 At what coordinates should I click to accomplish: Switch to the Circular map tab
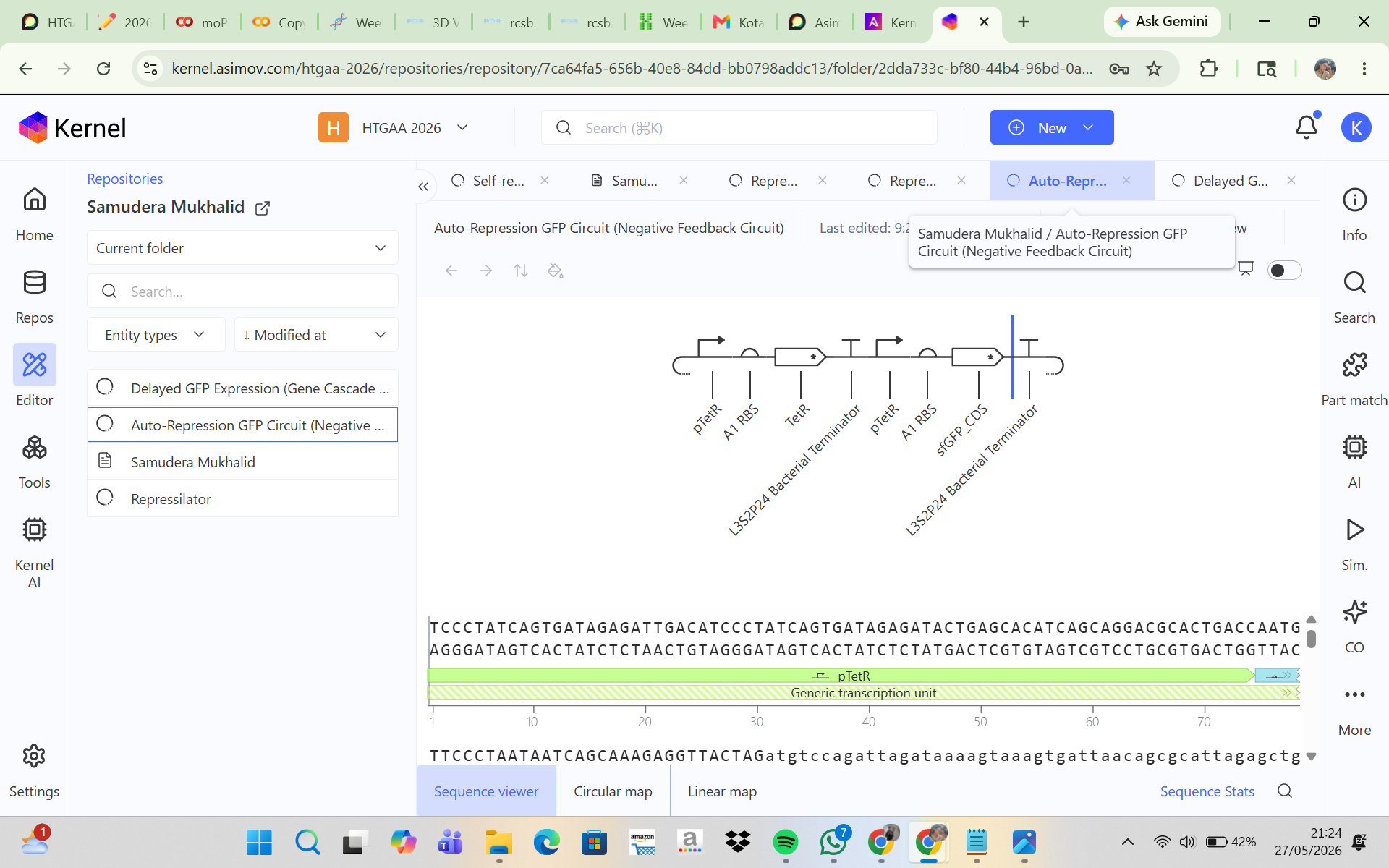click(613, 791)
